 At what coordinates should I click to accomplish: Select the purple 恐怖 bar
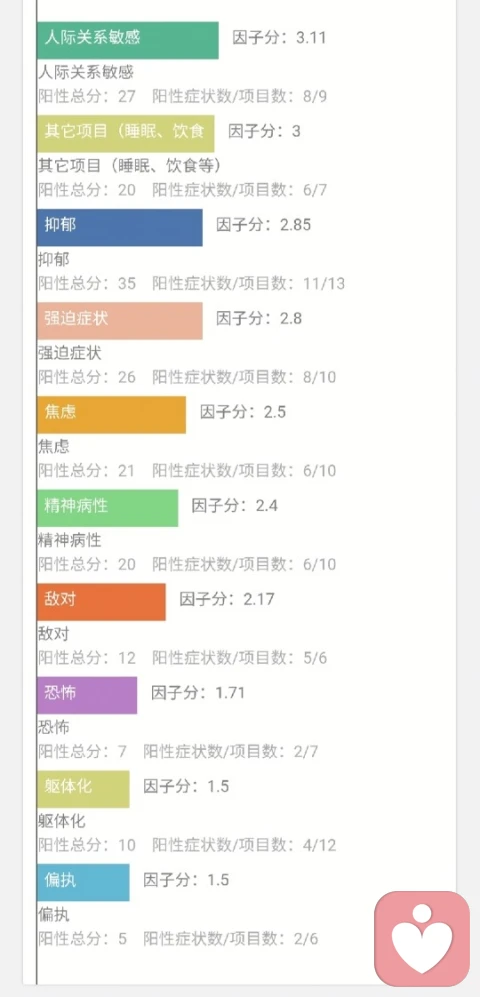[x=87, y=695]
